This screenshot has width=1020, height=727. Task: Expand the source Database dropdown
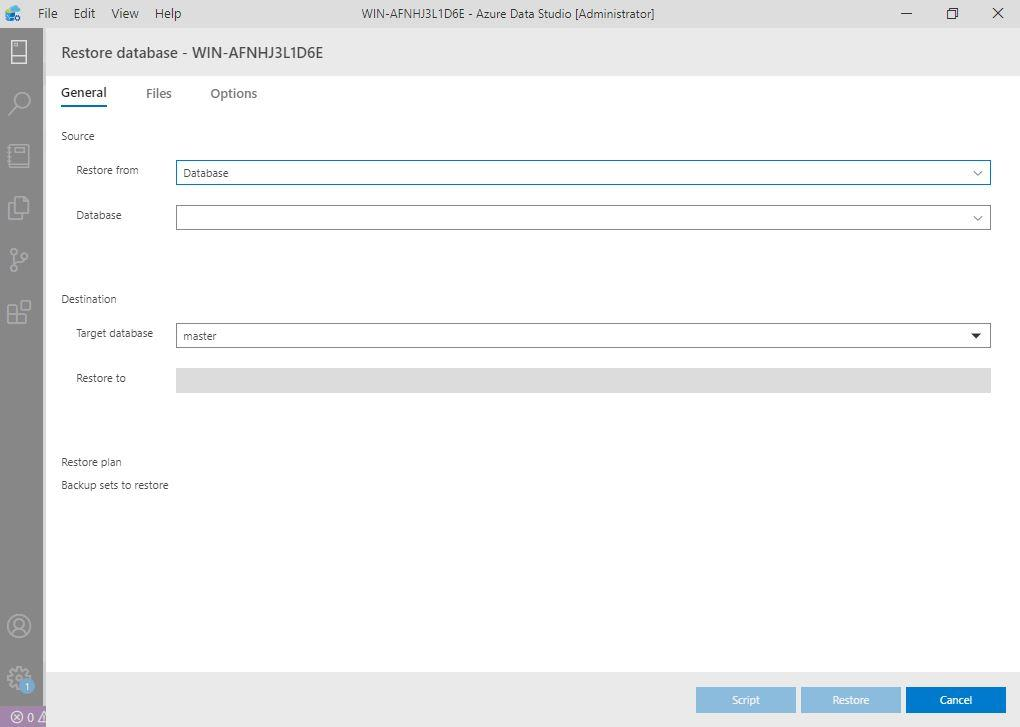(x=583, y=218)
